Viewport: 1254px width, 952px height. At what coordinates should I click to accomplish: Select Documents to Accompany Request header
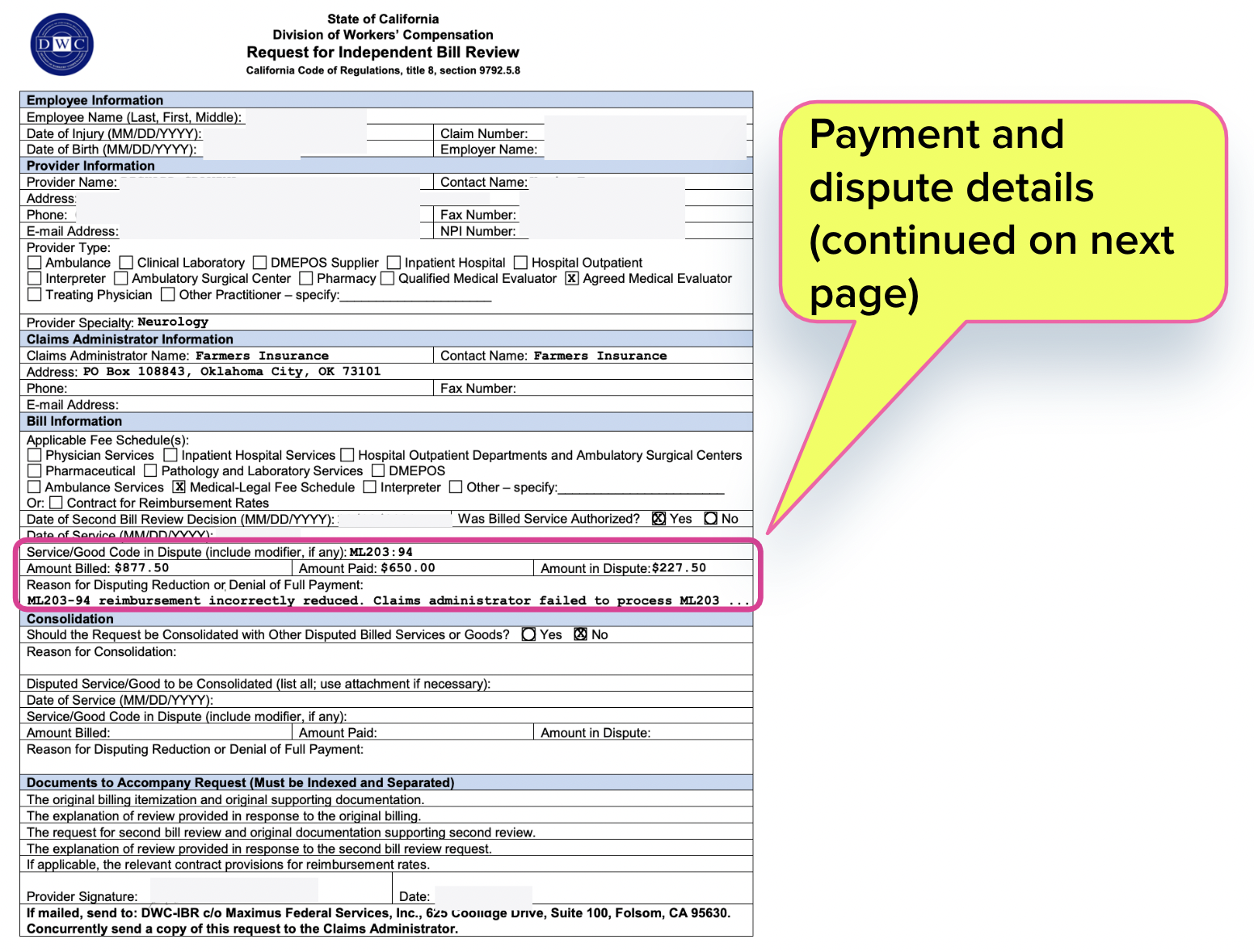[x=386, y=782]
